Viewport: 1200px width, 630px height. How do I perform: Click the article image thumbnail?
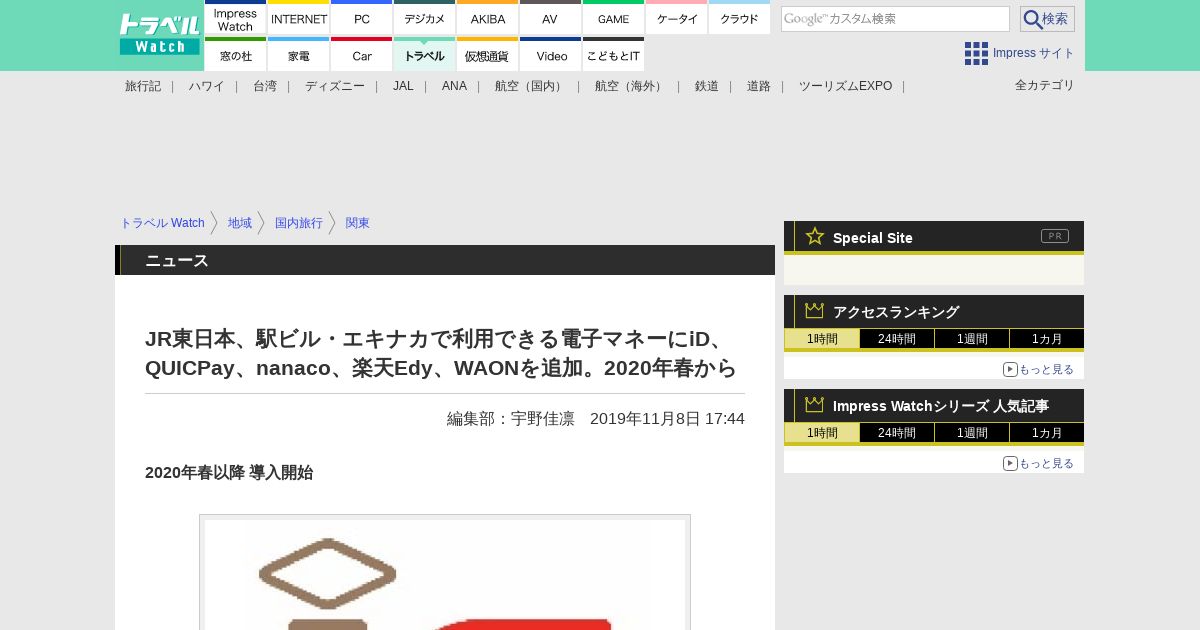[x=445, y=573]
